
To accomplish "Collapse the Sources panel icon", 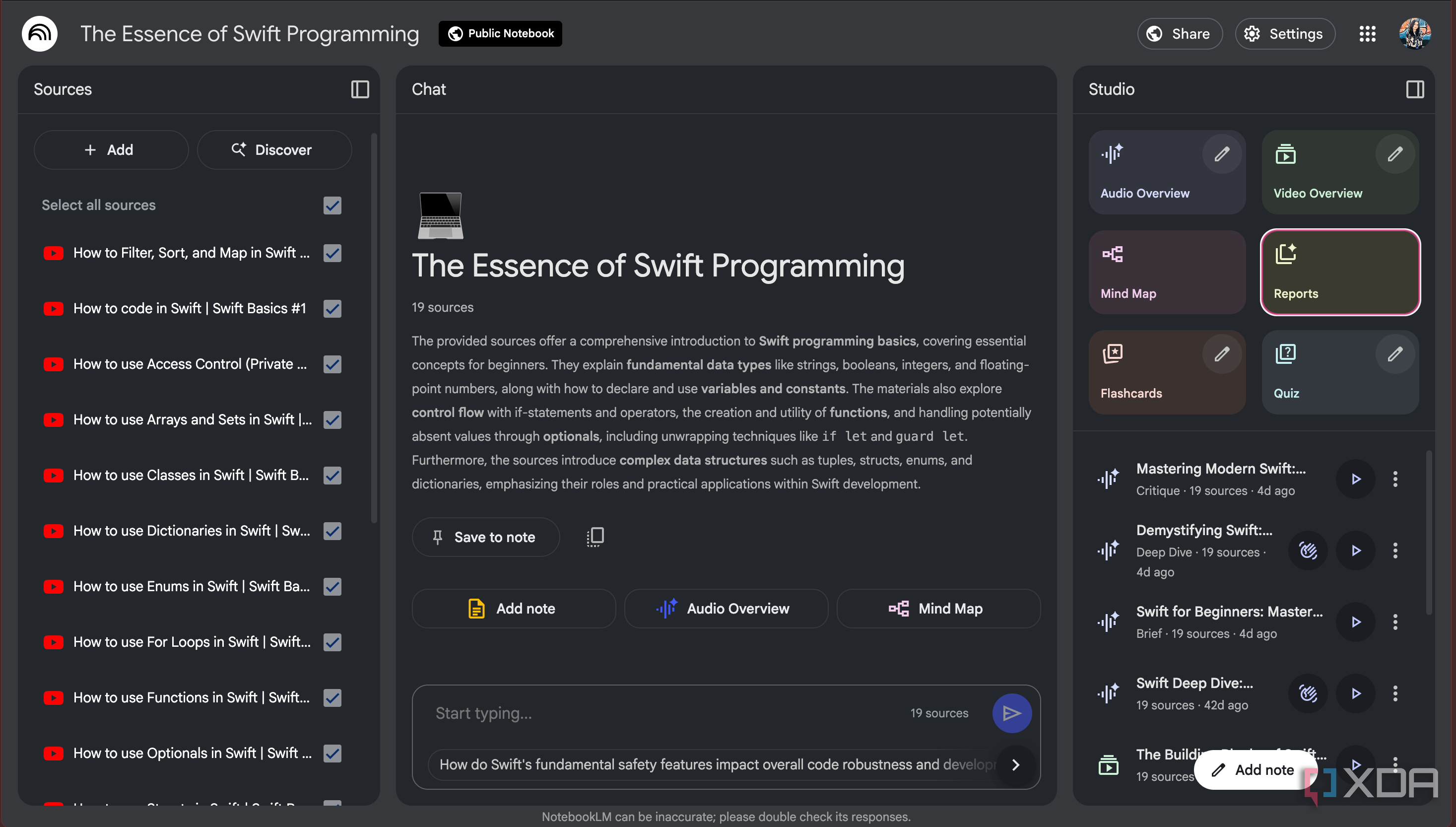I will click(x=360, y=89).
